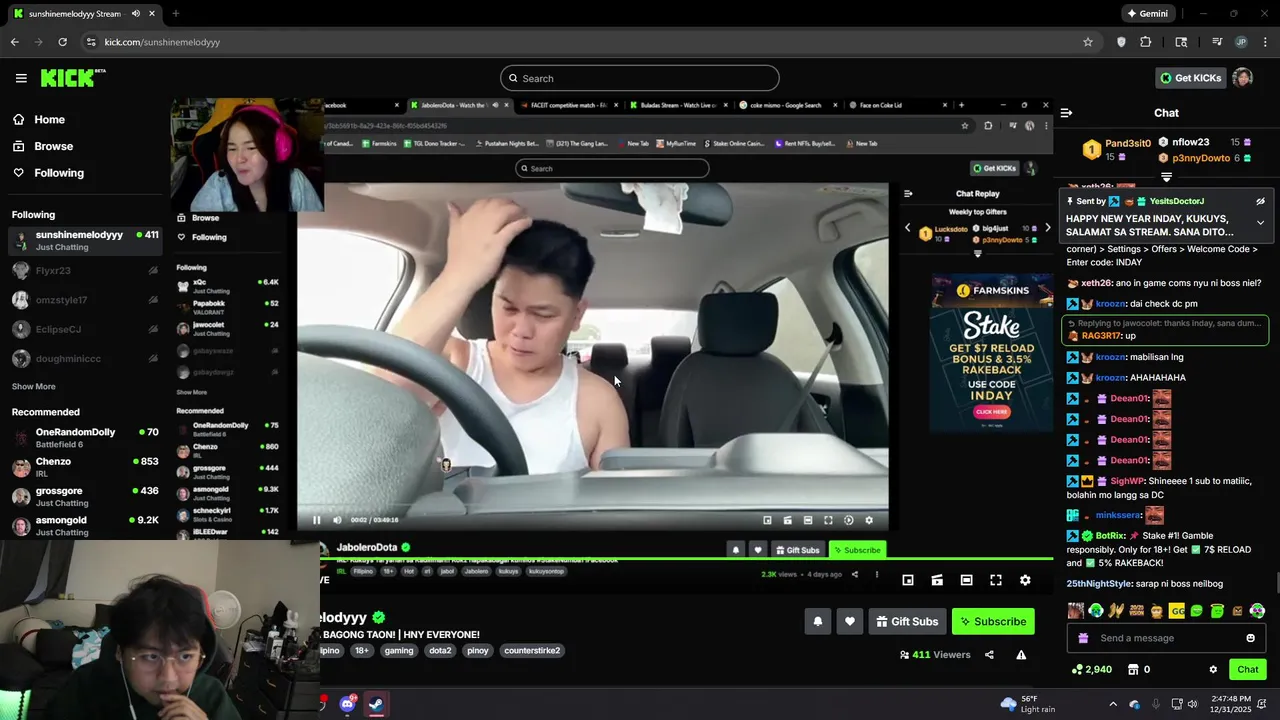Expand the weekly top gifters leaderboard
This screenshot has width=1280, height=720.
click(x=1166, y=177)
